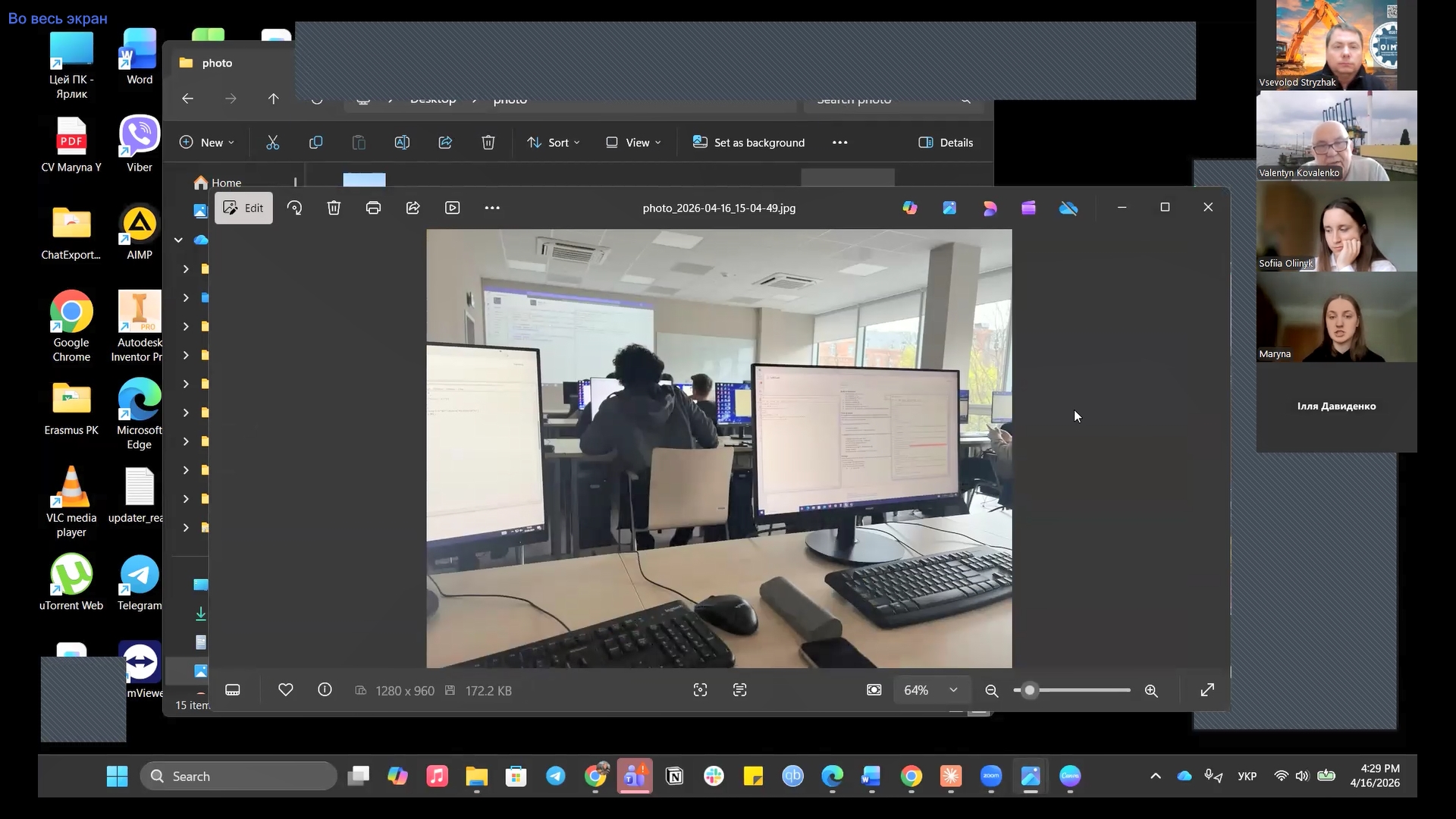Screen dimensions: 1456x819
Task: Click the Edit button in Photos
Action: [243, 208]
